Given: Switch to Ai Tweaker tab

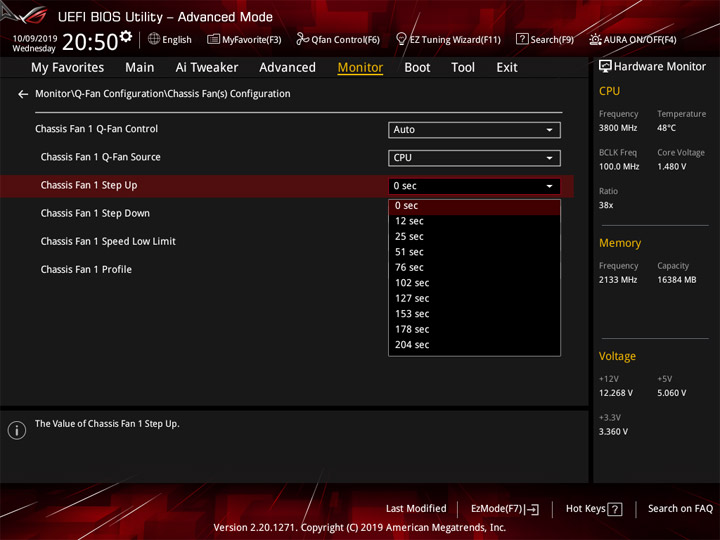Looking at the screenshot, I should coord(207,68).
